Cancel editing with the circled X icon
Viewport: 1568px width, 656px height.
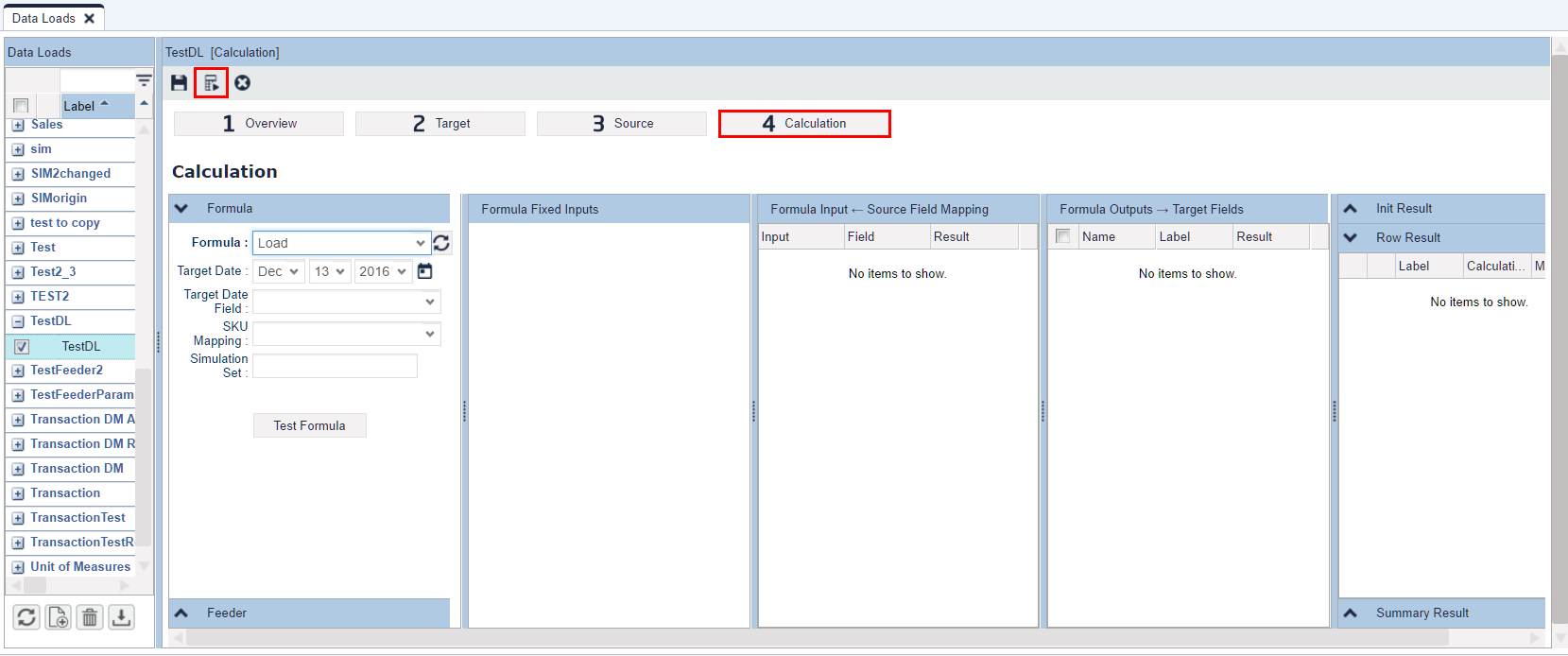[x=243, y=83]
